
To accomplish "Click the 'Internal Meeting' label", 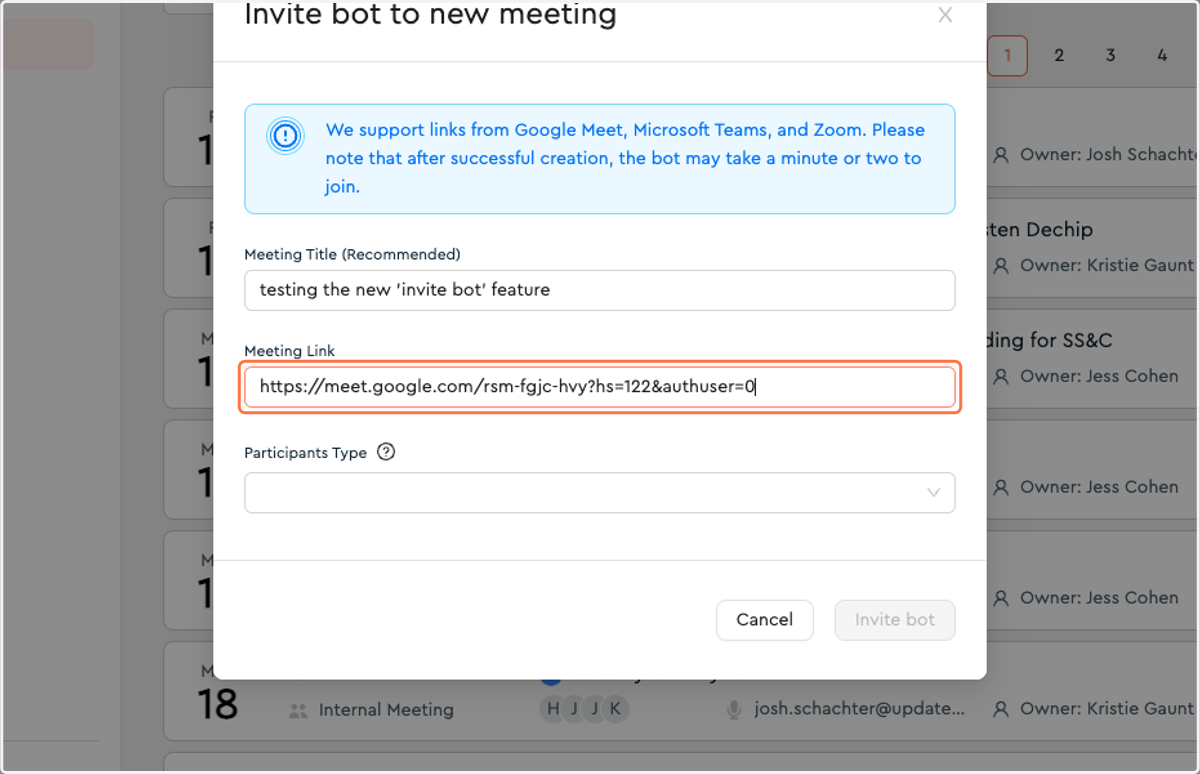I will pos(386,710).
